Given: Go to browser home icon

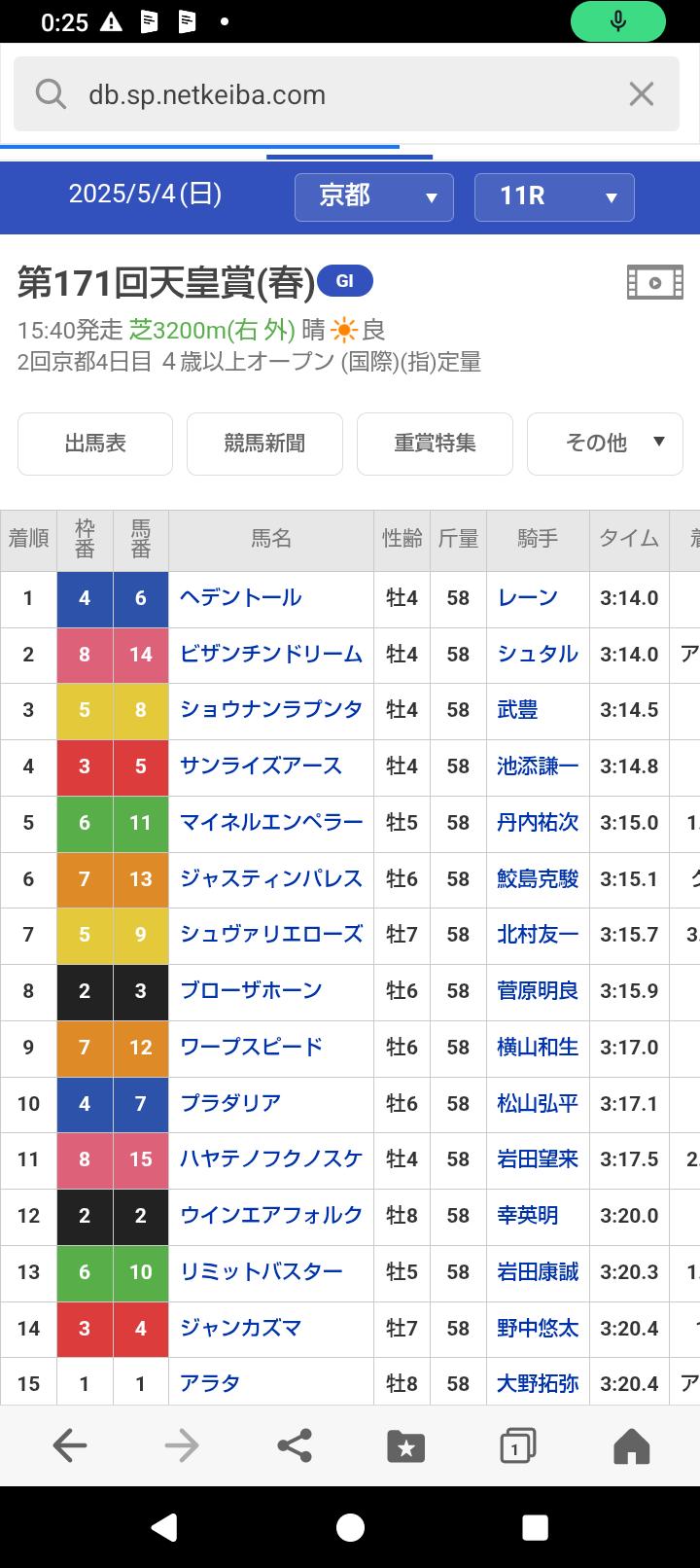Looking at the screenshot, I should click(x=631, y=1446).
